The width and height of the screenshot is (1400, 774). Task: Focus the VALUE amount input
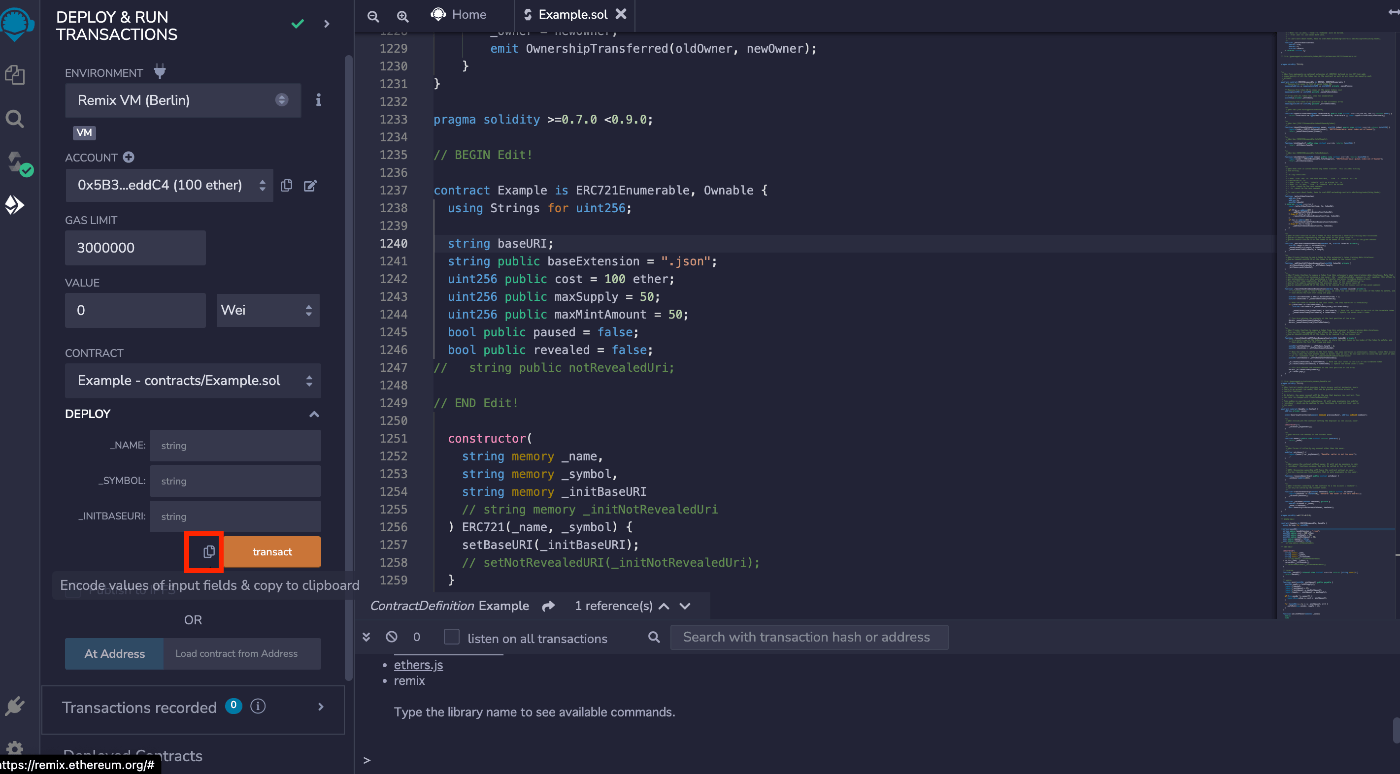point(135,310)
